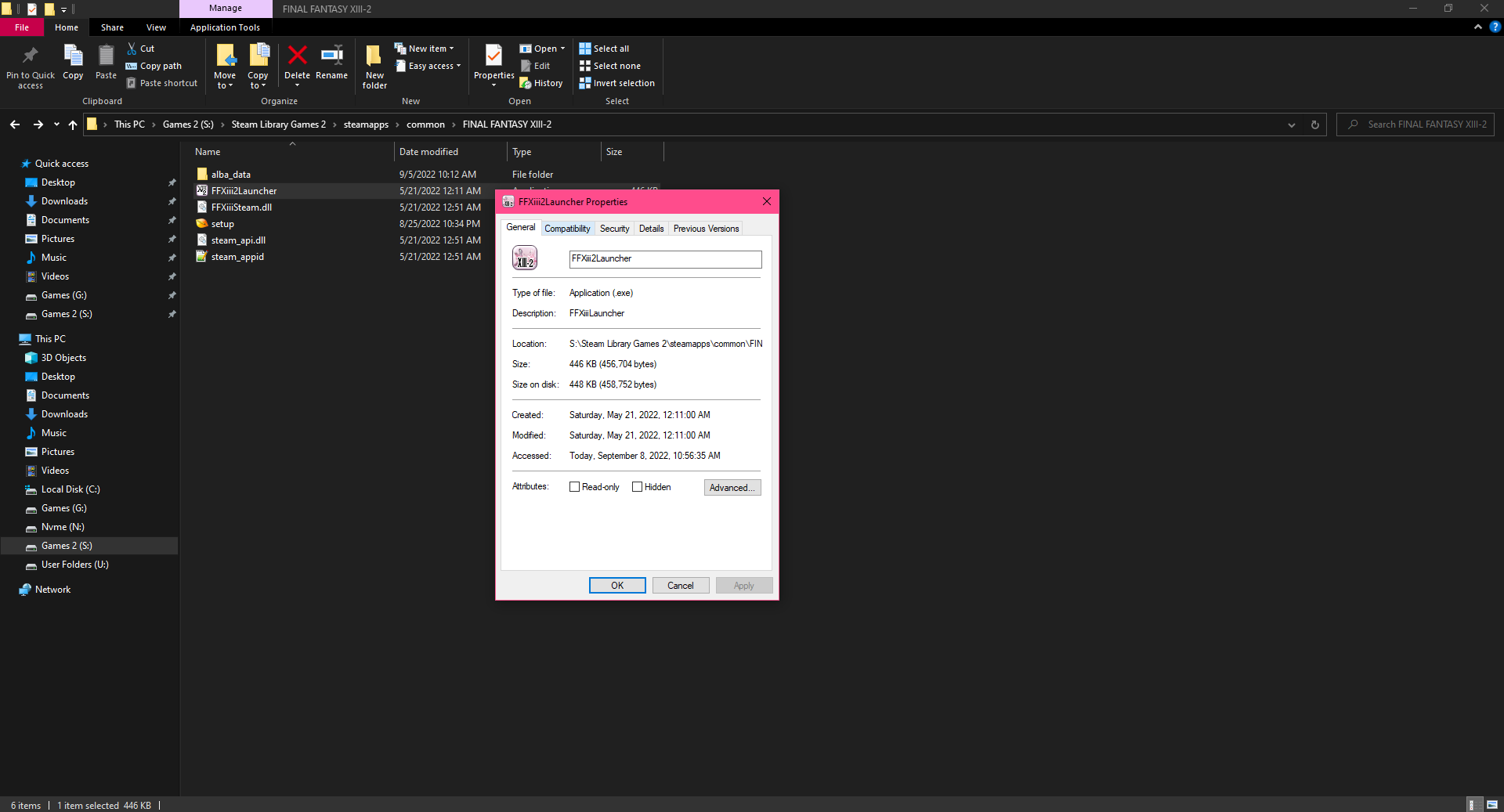1504x812 pixels.
Task: Click steamapps in the address breadcrumb
Action: pyautogui.click(x=366, y=125)
